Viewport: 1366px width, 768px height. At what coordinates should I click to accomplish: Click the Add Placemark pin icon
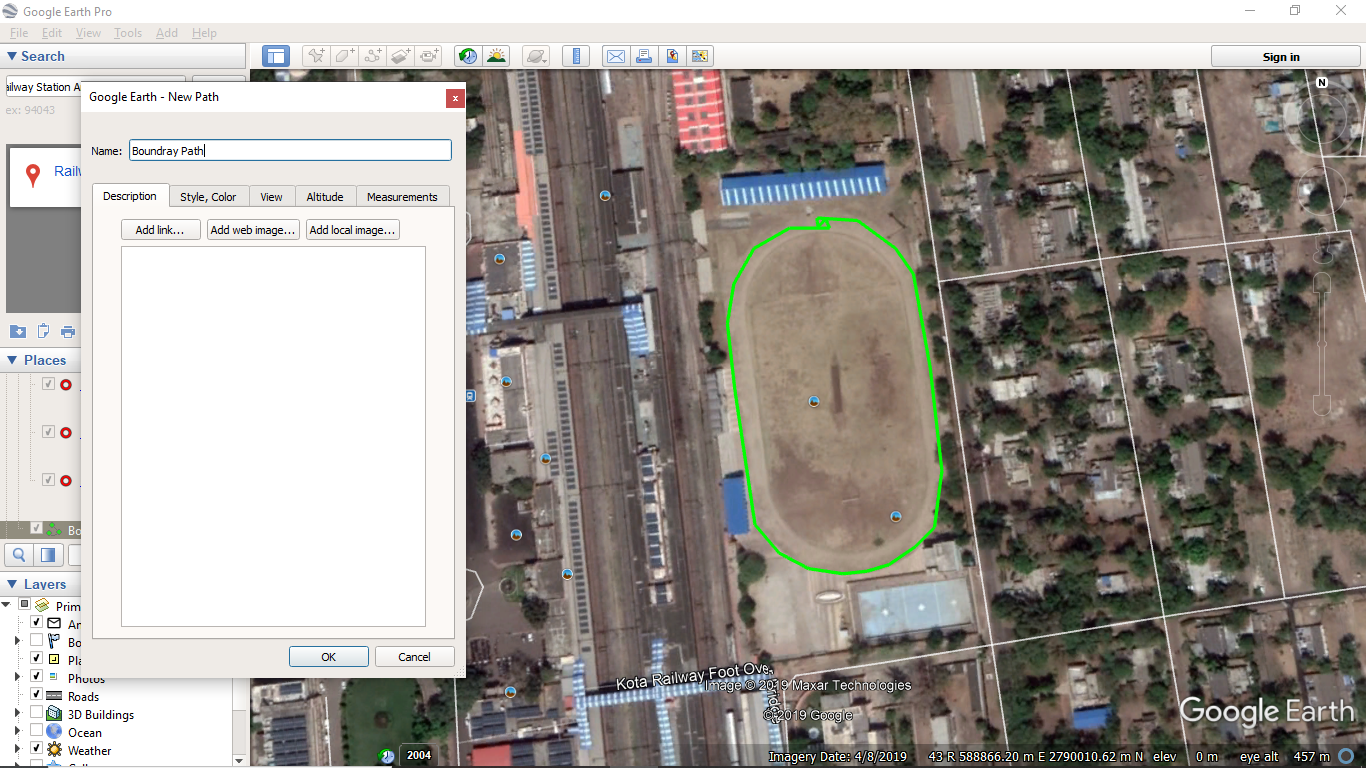tap(317, 57)
